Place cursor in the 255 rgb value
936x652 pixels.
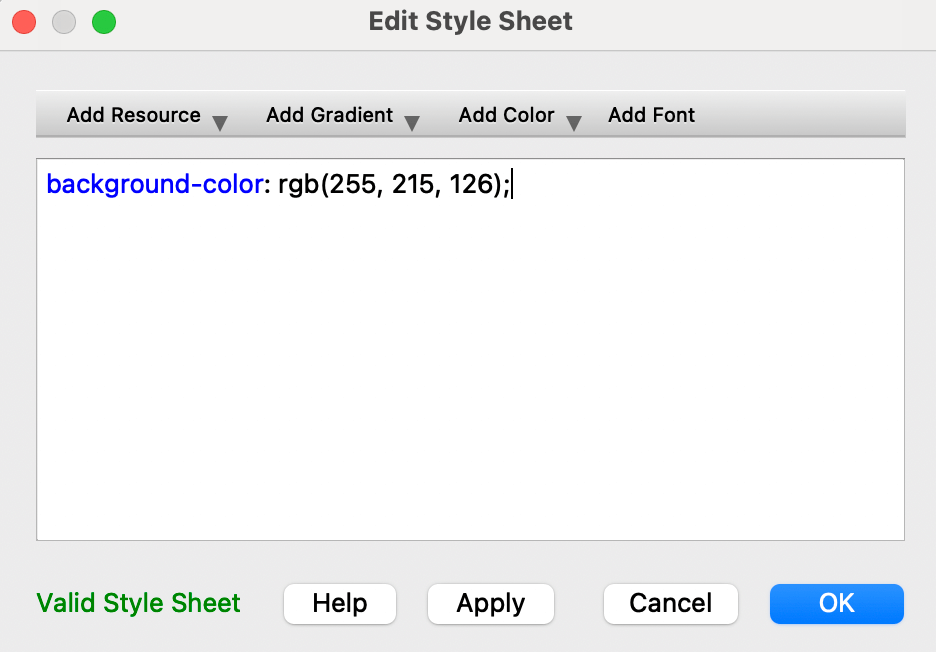tap(352, 184)
